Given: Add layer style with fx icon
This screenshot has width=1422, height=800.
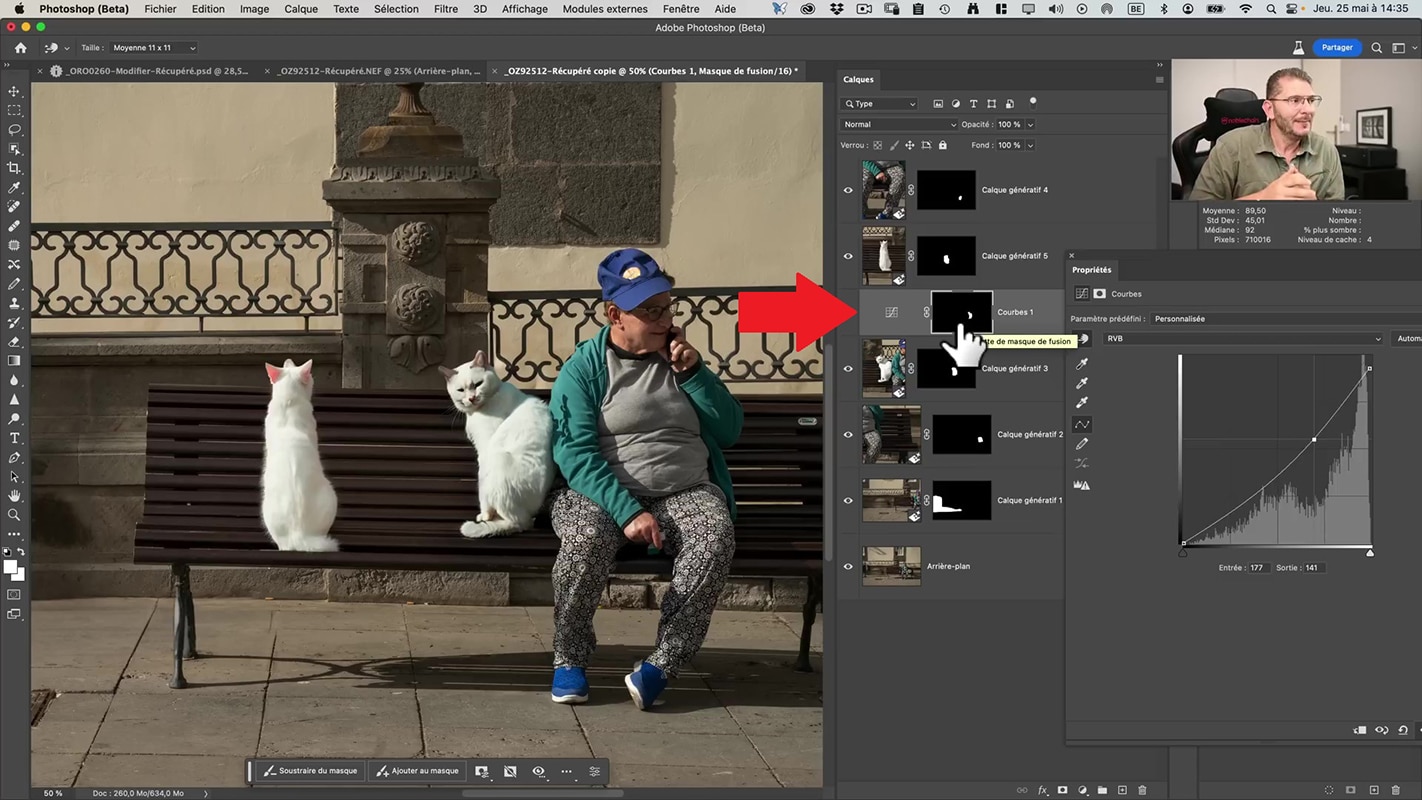Looking at the screenshot, I should [1043, 790].
